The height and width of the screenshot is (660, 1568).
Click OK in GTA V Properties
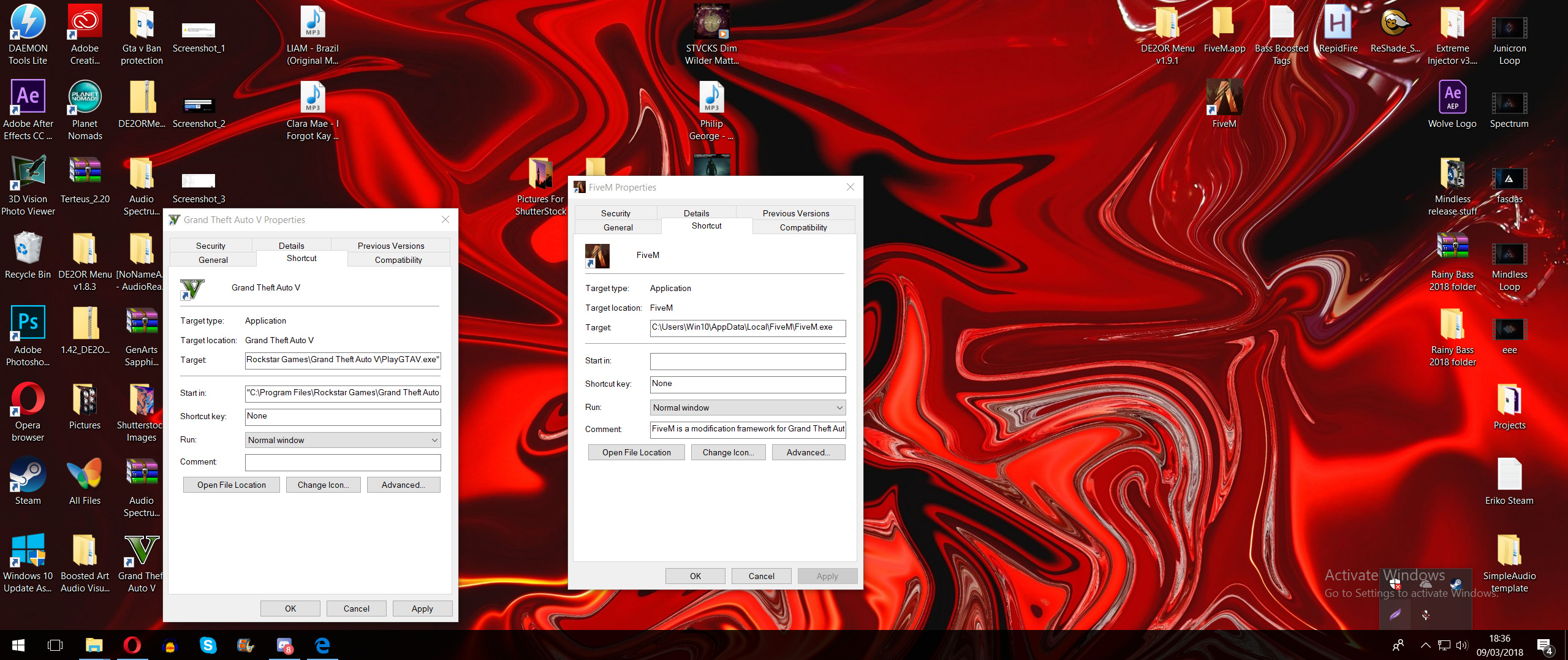click(290, 609)
